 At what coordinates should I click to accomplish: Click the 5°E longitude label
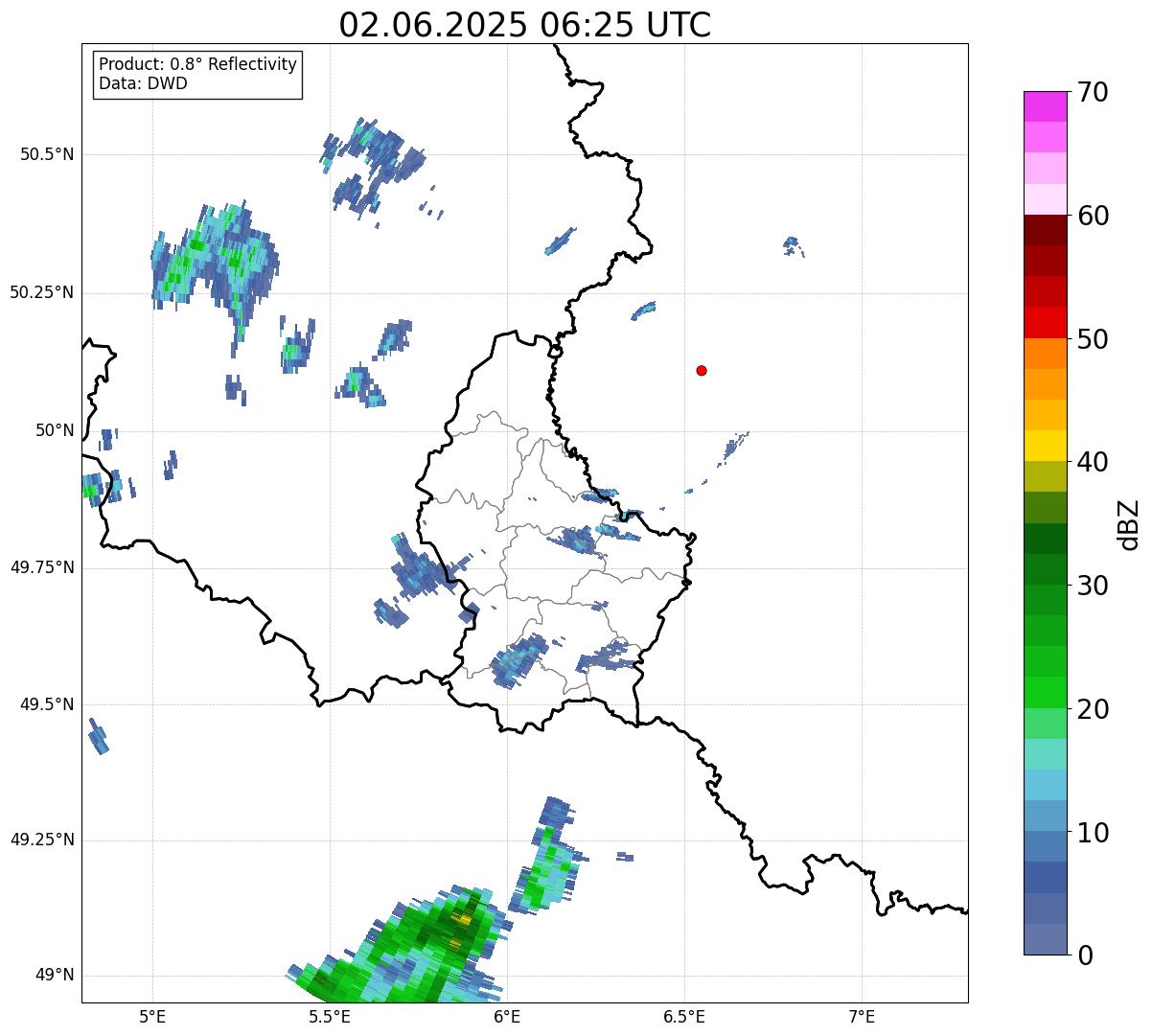point(152,1016)
